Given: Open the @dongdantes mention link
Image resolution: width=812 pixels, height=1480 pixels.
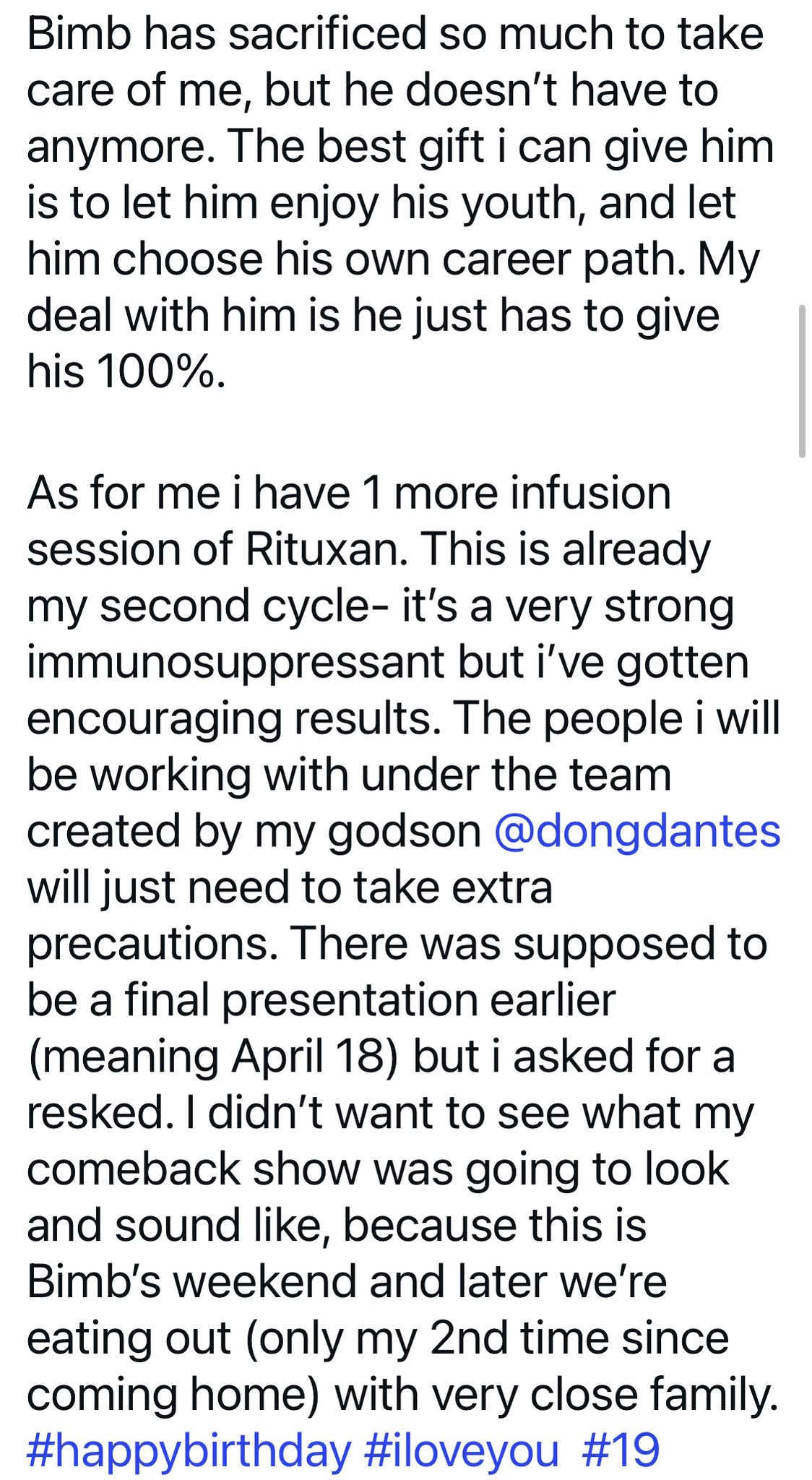Looking at the screenshot, I should pyautogui.click(x=637, y=831).
